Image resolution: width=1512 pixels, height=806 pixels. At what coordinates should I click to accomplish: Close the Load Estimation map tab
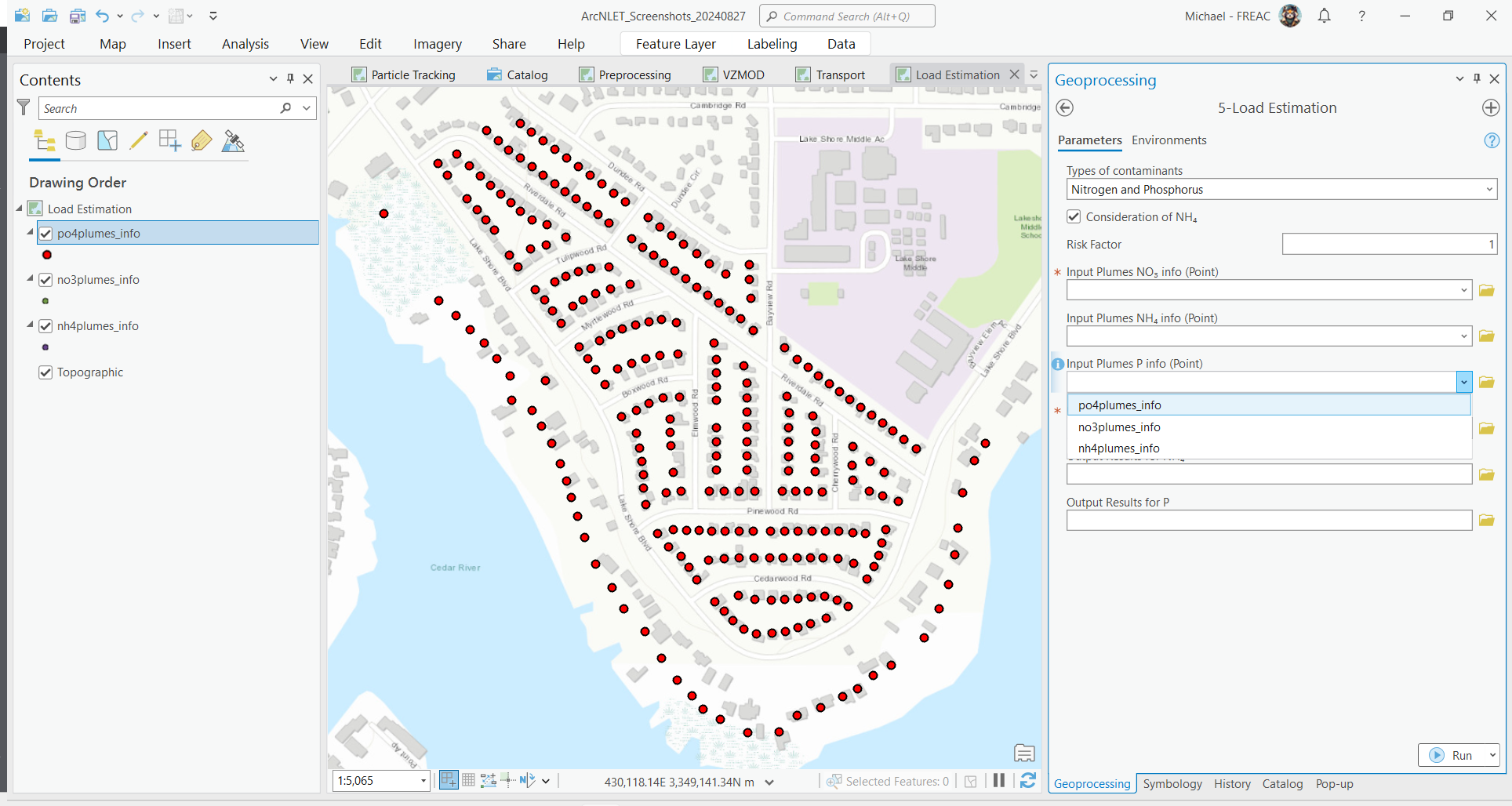(1015, 74)
